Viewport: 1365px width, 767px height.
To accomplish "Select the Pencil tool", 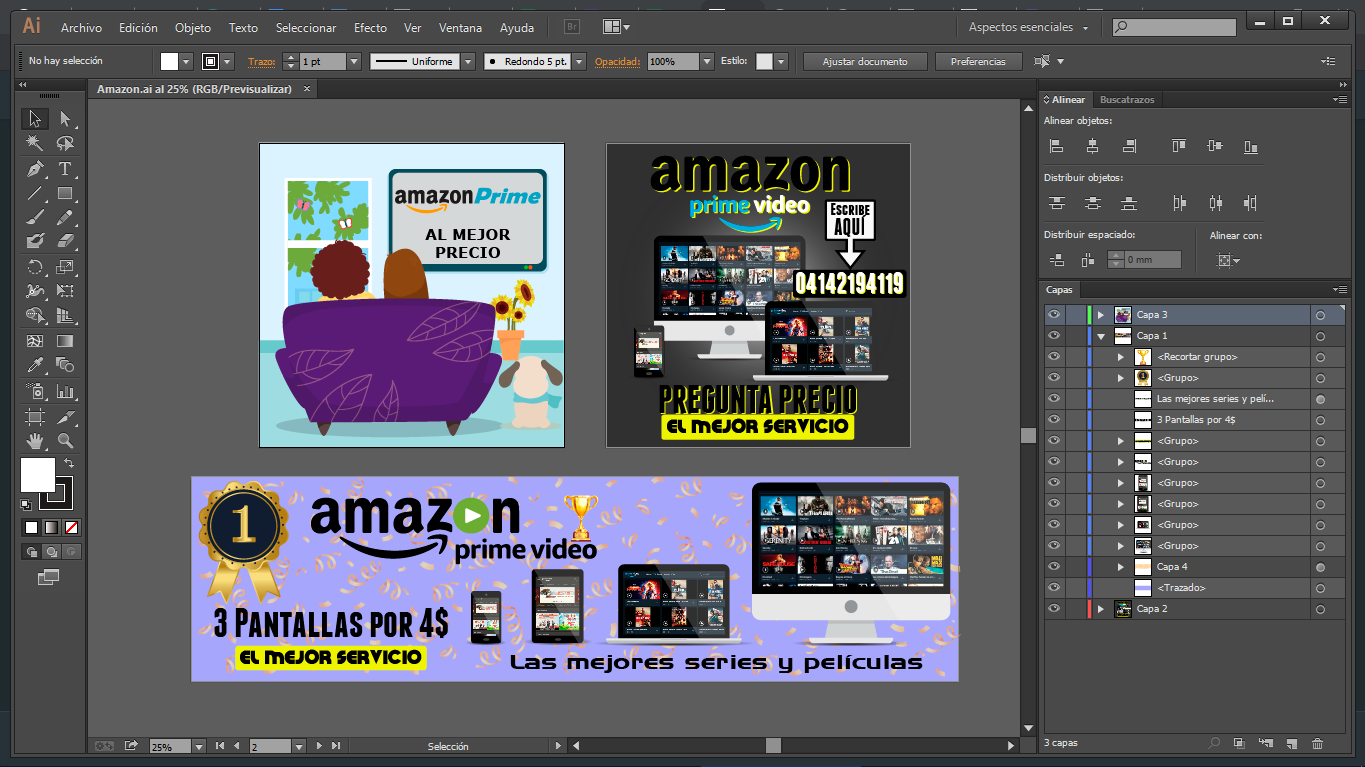I will pyautogui.click(x=65, y=217).
